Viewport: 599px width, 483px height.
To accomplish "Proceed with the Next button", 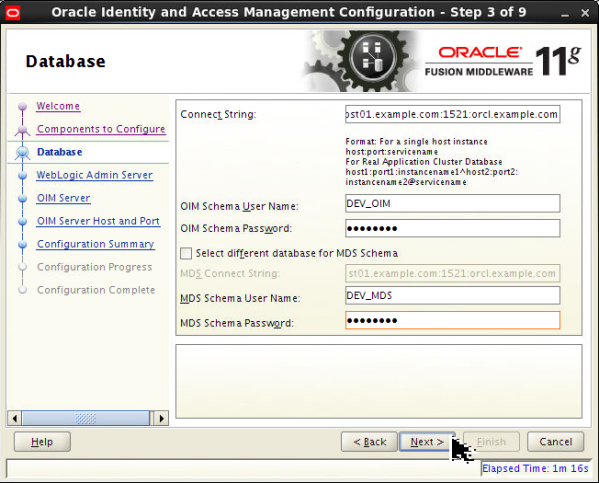I will [x=427, y=442].
